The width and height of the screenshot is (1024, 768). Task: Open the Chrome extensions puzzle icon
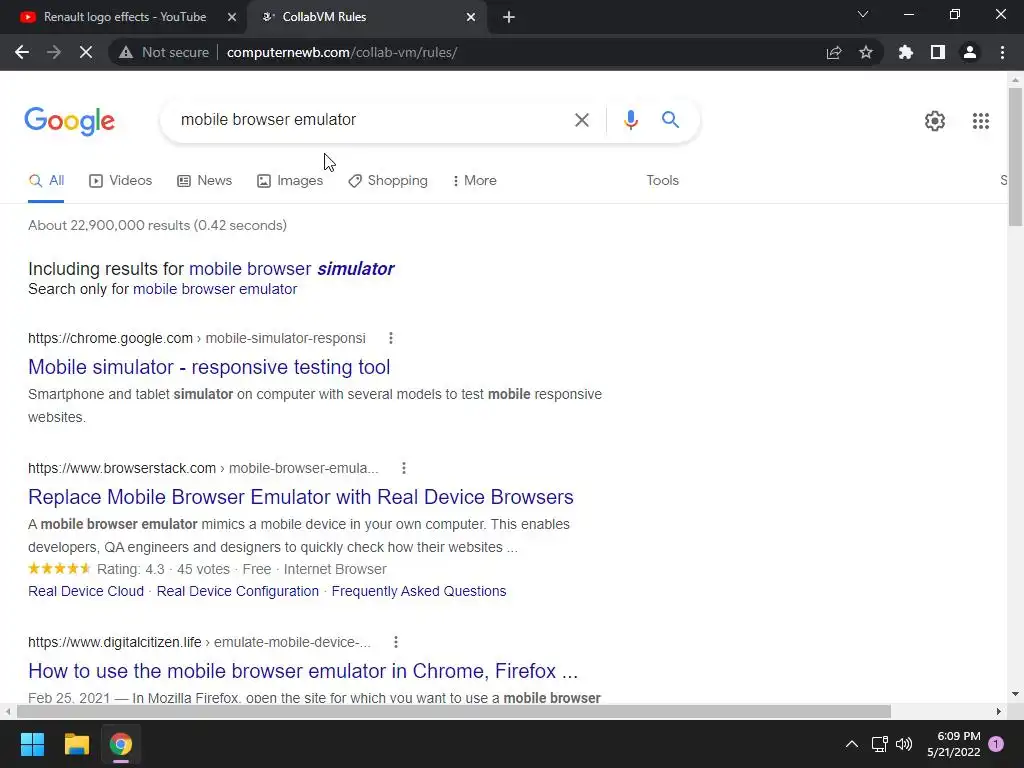pos(906,52)
